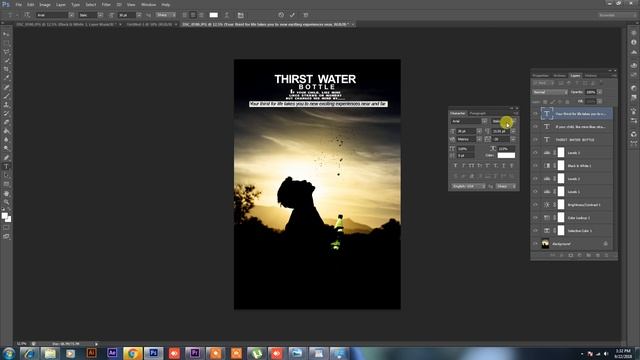Open the Character panel font family dropdown
The height and width of the screenshot is (360, 640).
[484, 121]
